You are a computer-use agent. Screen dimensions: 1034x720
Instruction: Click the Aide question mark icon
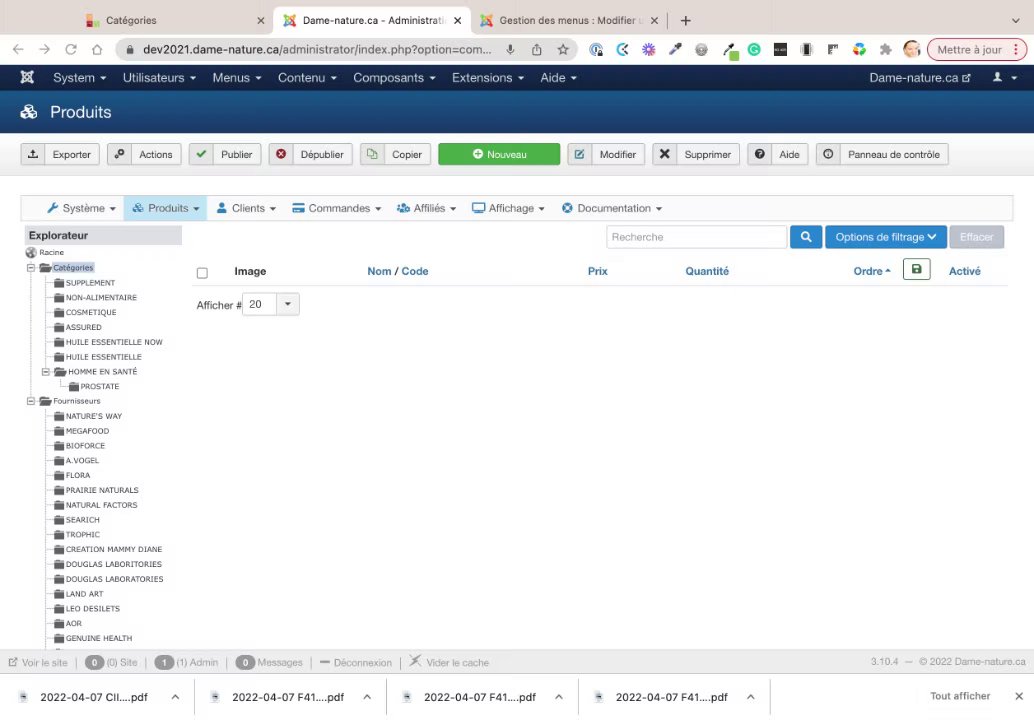tap(760, 154)
